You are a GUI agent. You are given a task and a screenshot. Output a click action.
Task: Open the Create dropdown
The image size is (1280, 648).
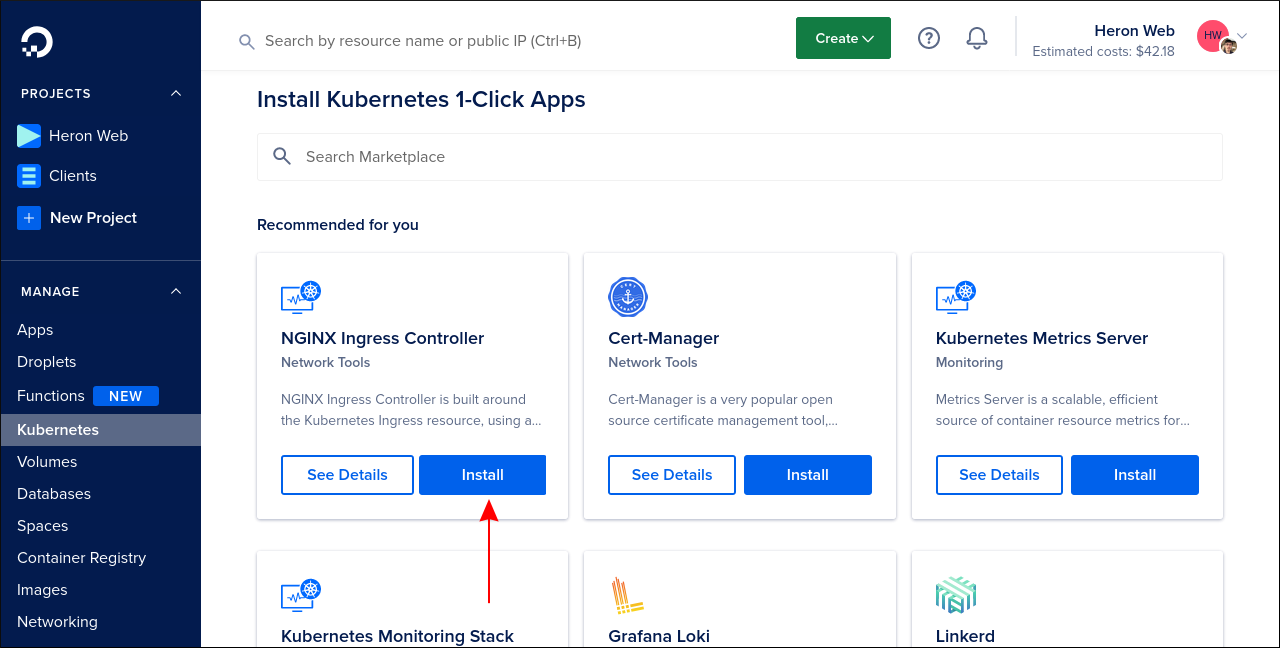[843, 37]
